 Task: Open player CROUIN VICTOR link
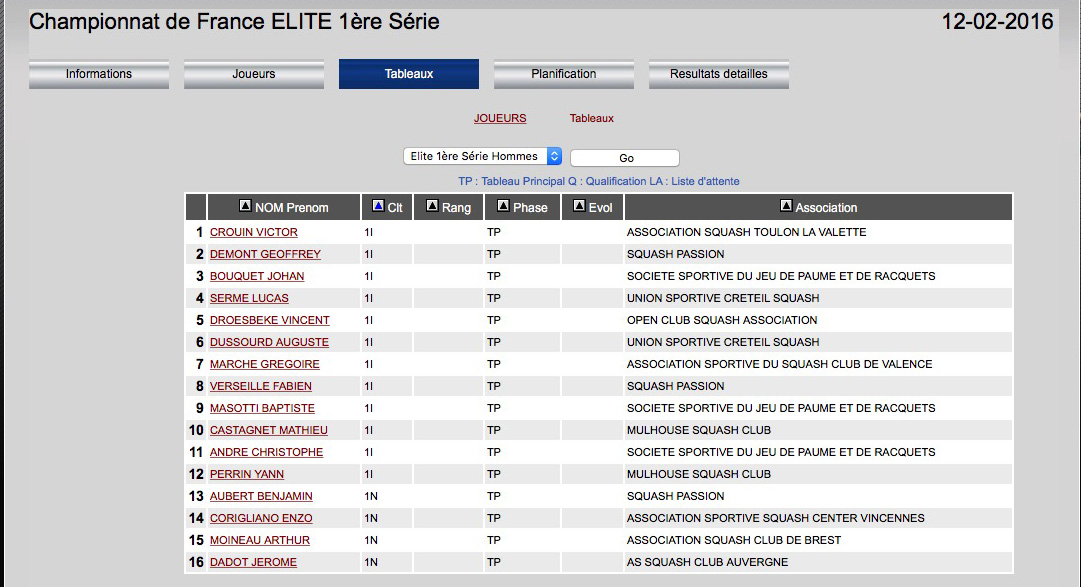tap(254, 232)
